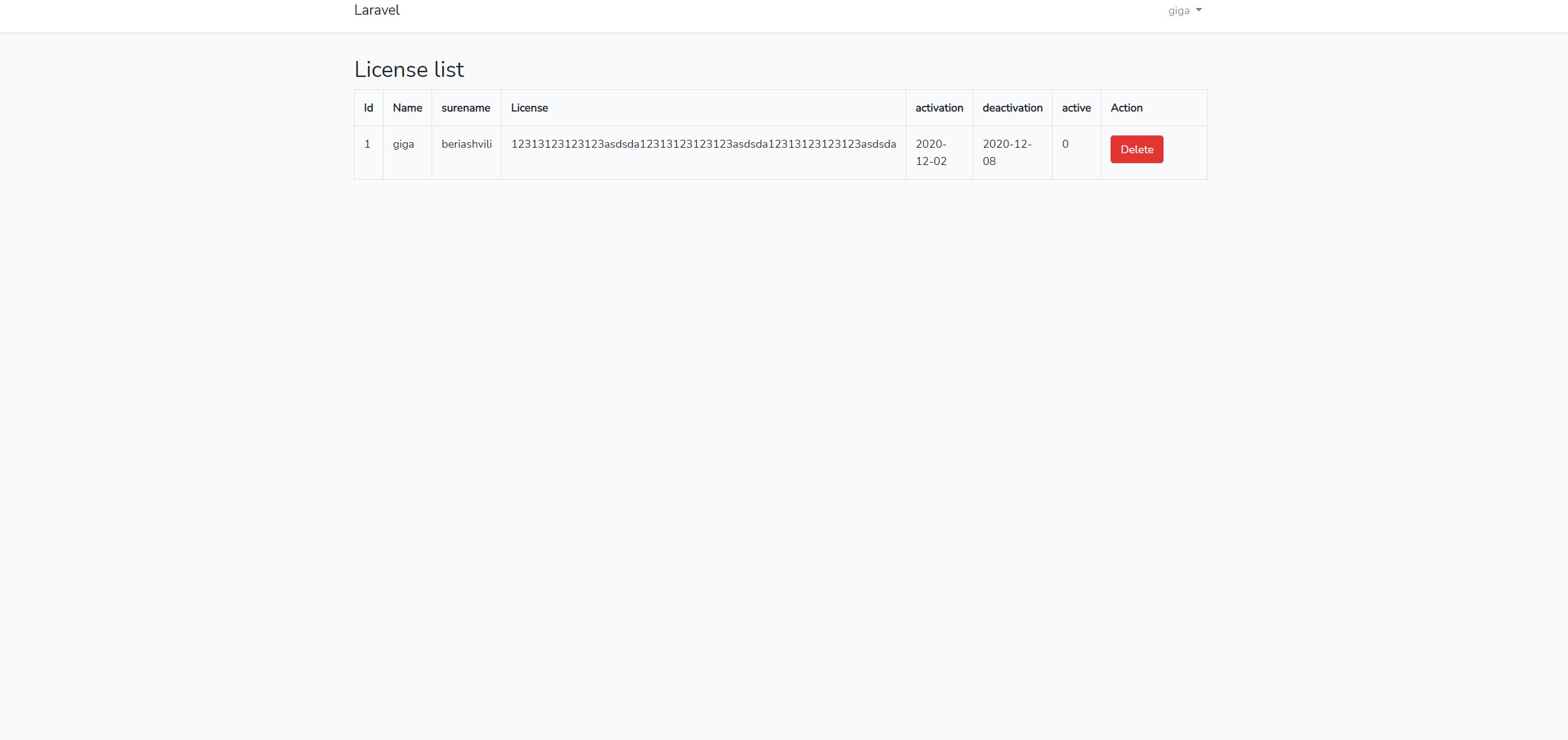Click the active value 0 cell
This screenshot has width=1568, height=740.
point(1065,144)
